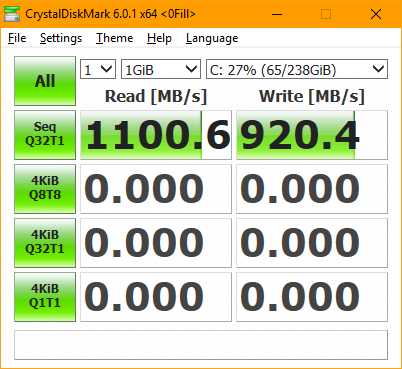The height and width of the screenshot is (369, 402).
Task: Click the Seq read result 1100.6
Action: pyautogui.click(x=156, y=135)
